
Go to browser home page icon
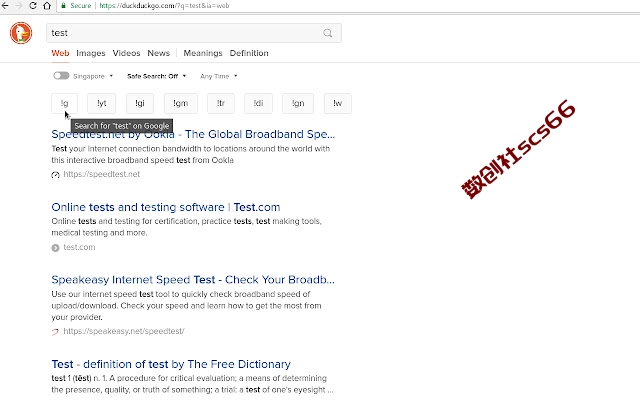[47, 6]
